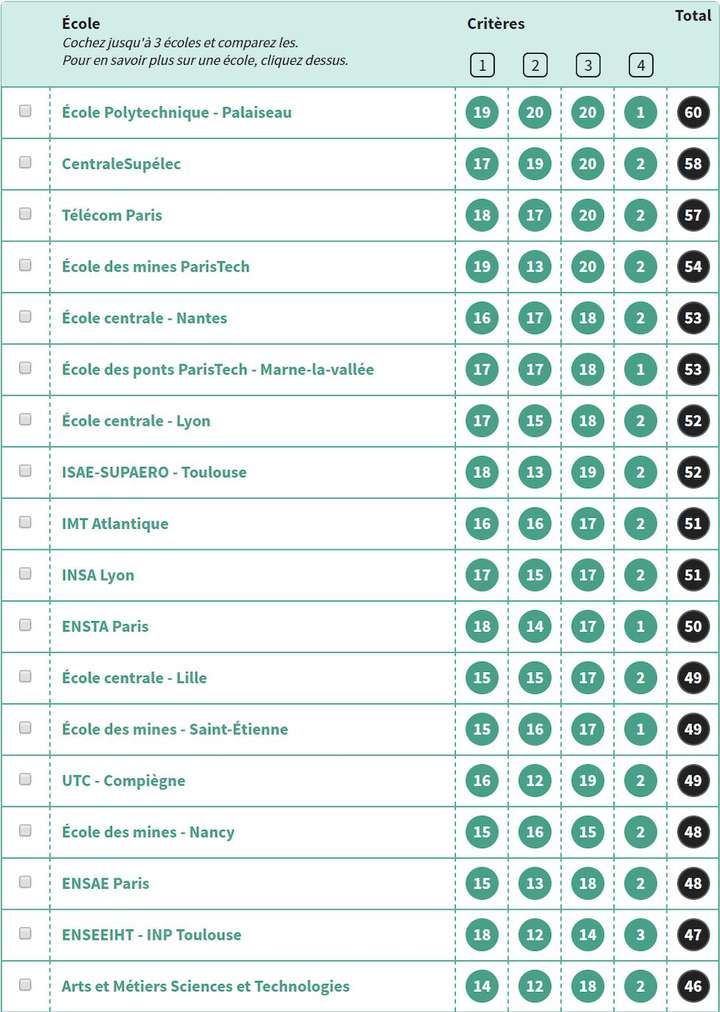Check the École Polytechnique - Palaiseau checkbox
Viewport: 720px width, 1012px height.
pos(26,111)
